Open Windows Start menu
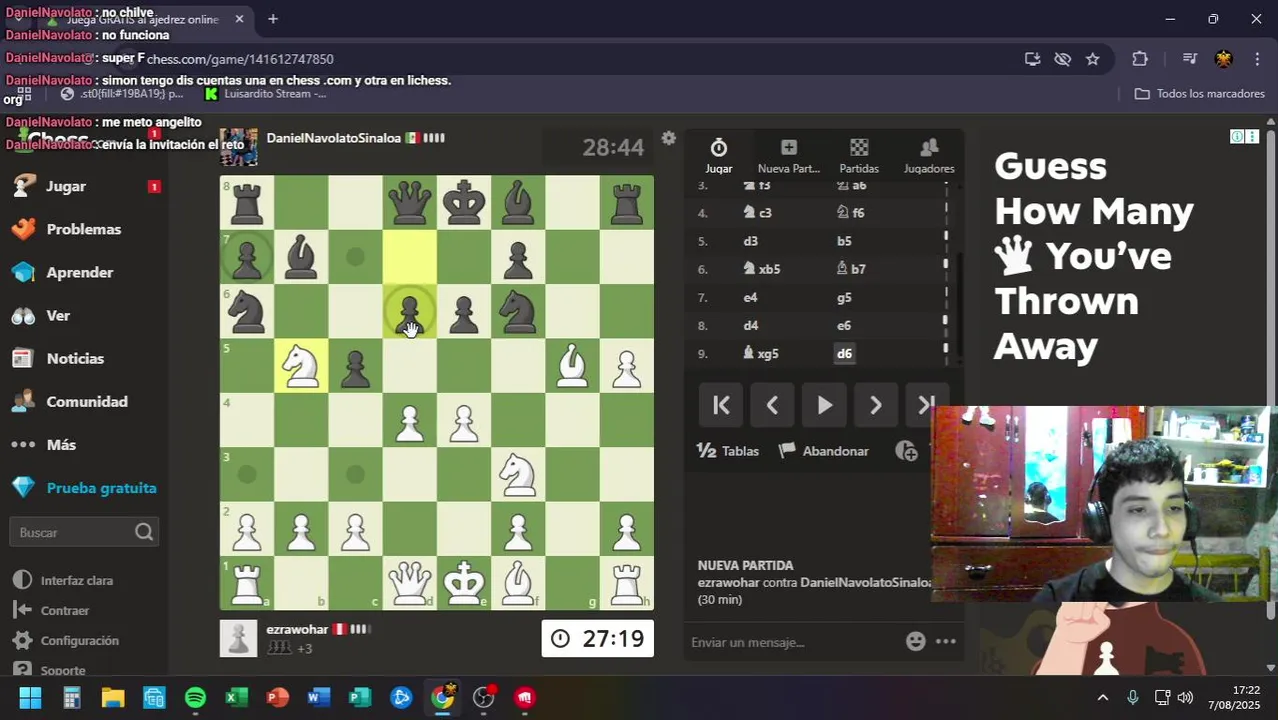Screen dimensions: 1278x720 tap(30, 697)
